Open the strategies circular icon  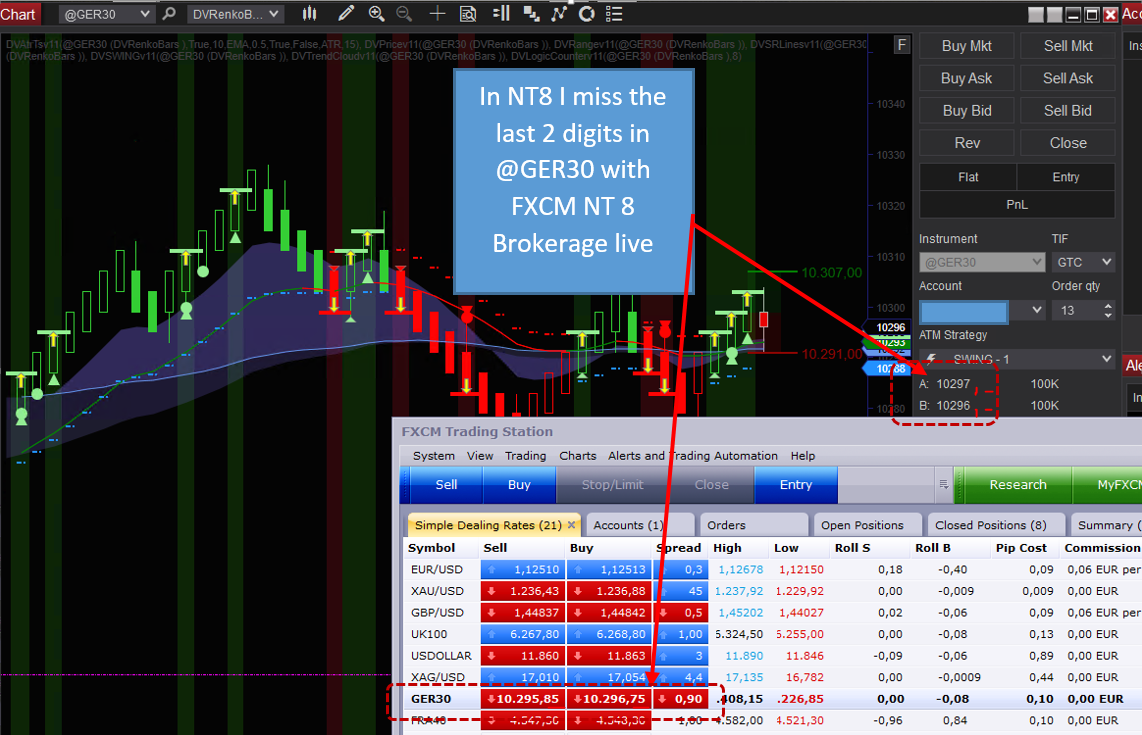(586, 14)
